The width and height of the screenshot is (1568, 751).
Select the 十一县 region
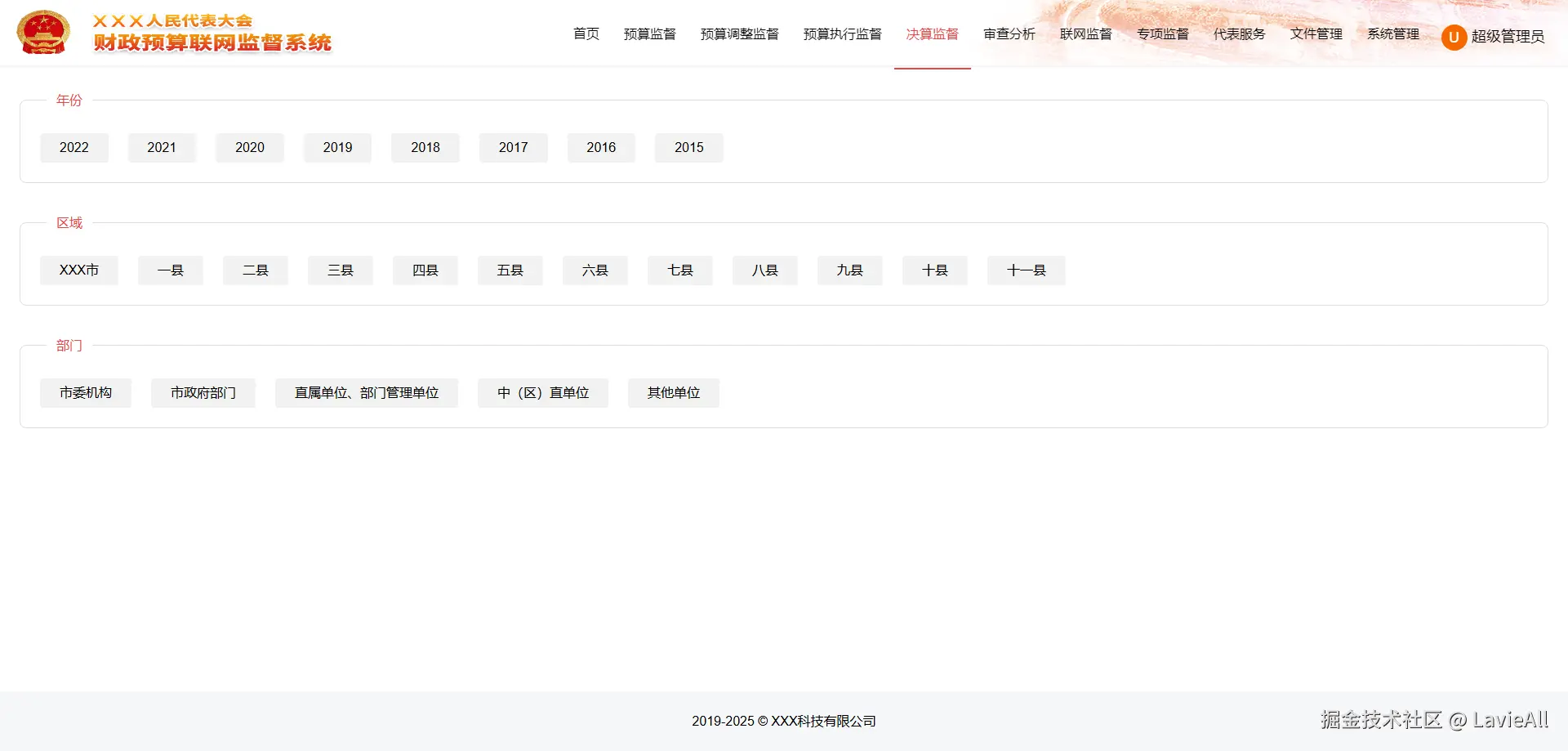coord(1026,270)
